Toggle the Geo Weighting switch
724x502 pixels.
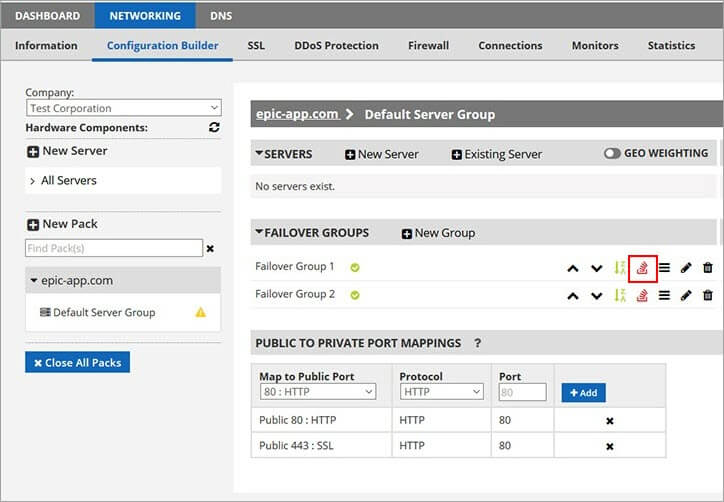(x=612, y=154)
